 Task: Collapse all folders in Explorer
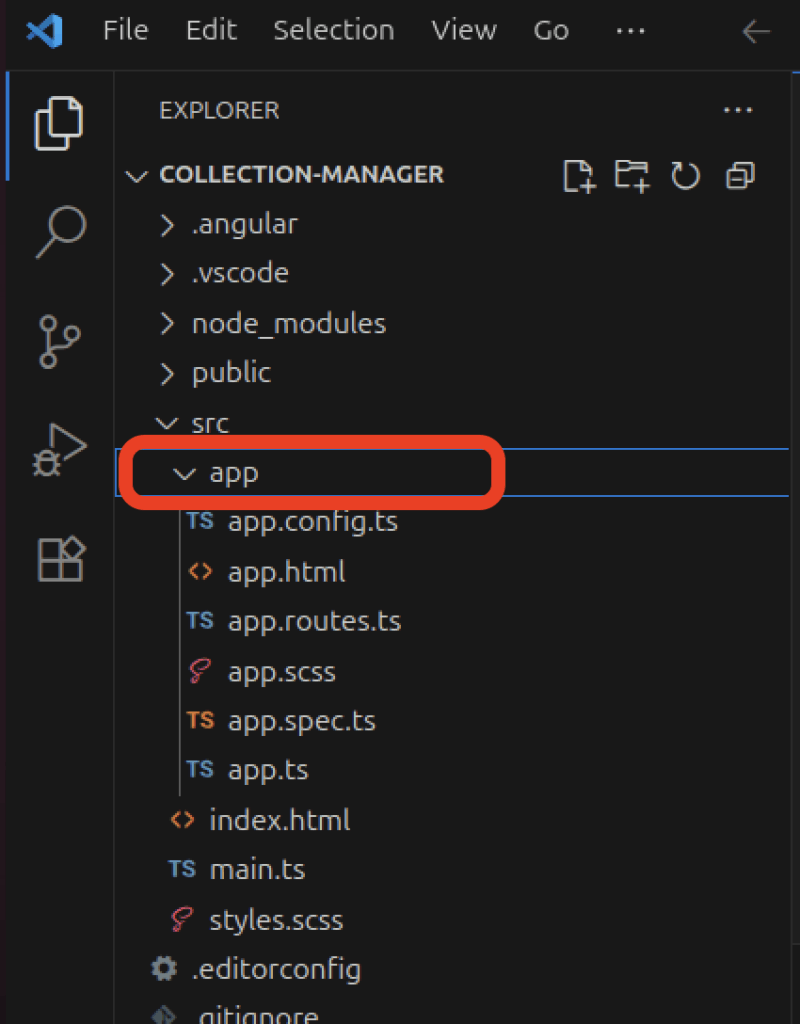point(740,176)
